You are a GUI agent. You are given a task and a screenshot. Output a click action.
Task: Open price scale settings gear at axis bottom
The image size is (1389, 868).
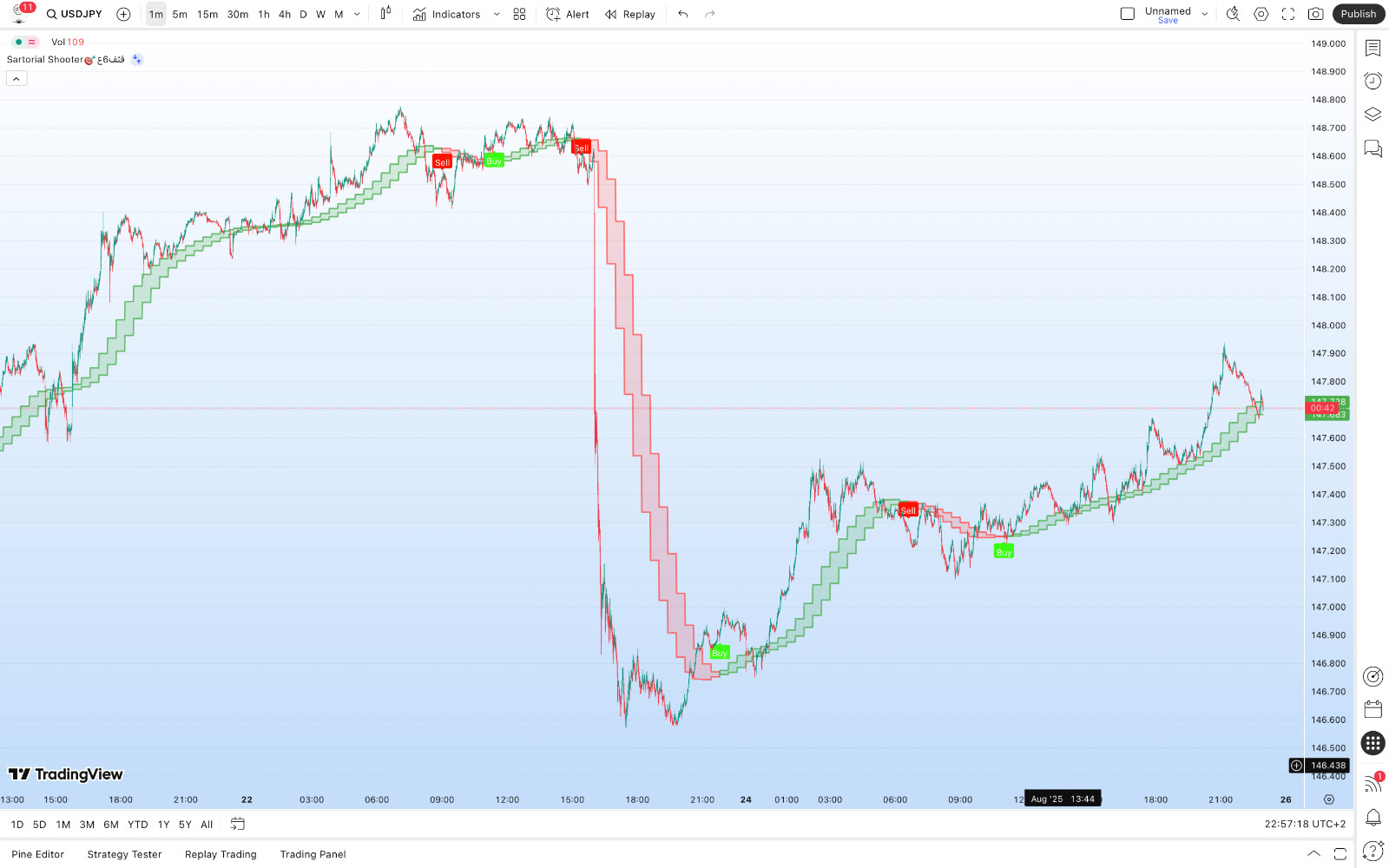tap(1328, 799)
